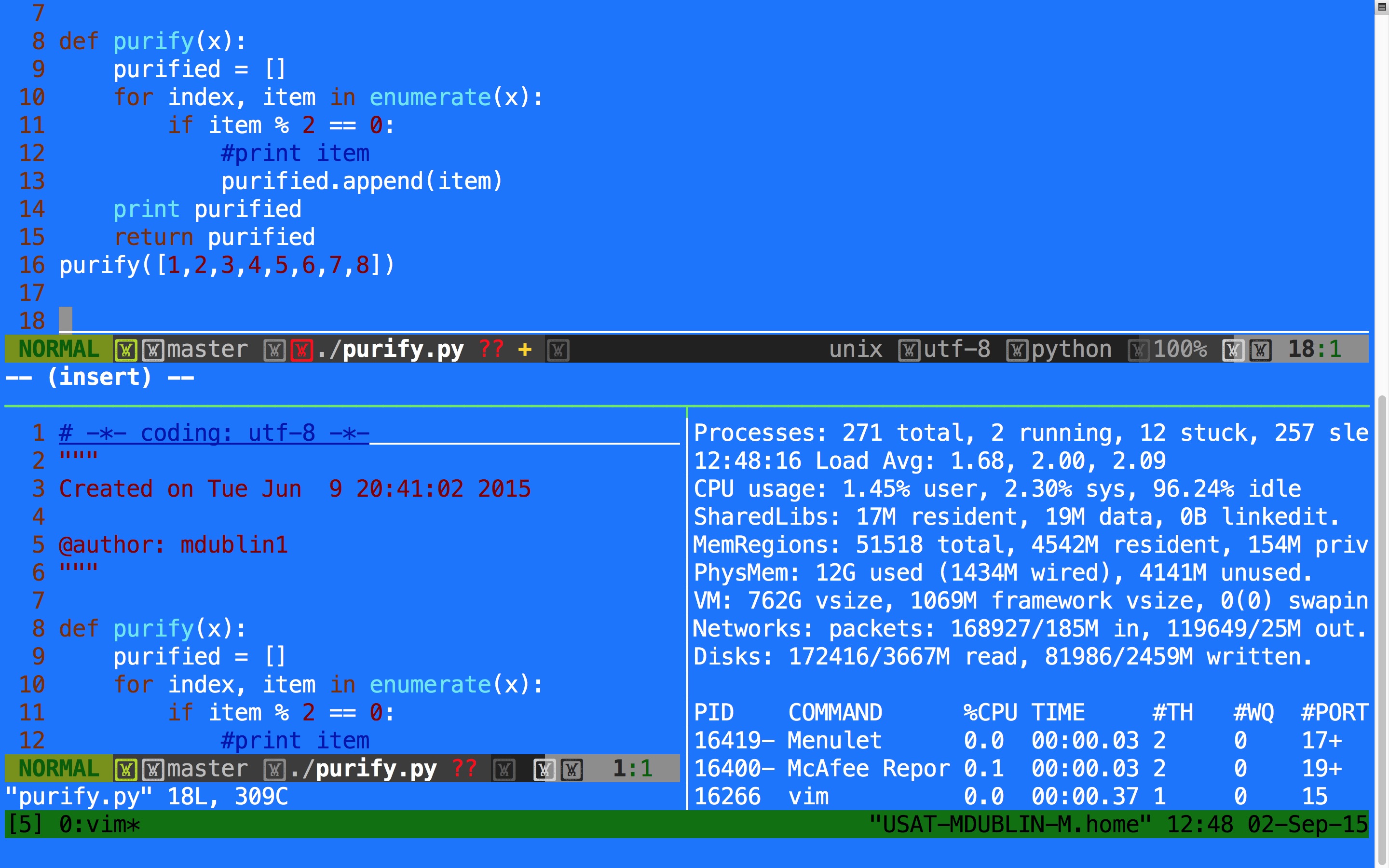Click the red ?? marker in upper status line
Image resolution: width=1389 pixels, height=868 pixels.
(x=491, y=349)
